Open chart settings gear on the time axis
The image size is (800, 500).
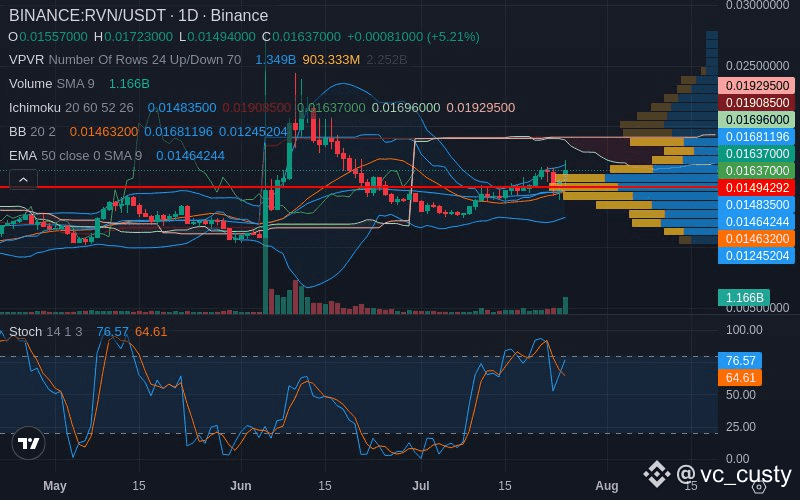pyautogui.click(x=759, y=487)
